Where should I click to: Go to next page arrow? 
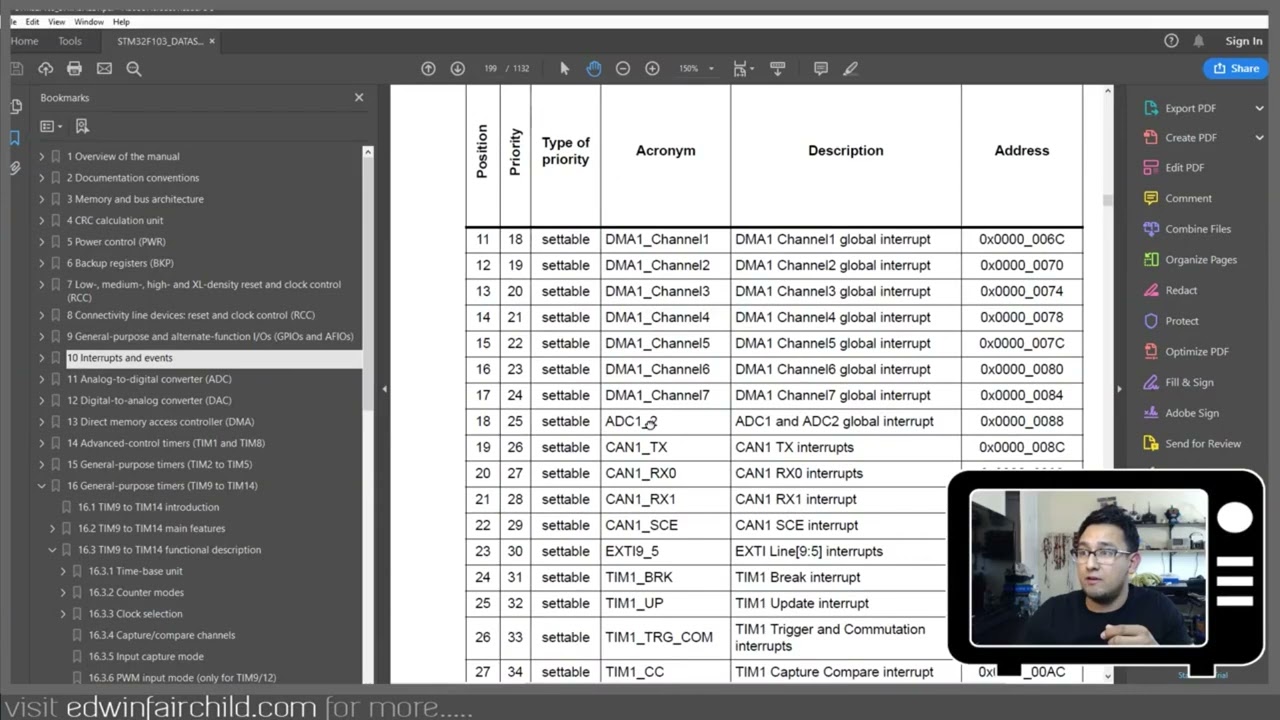coord(457,68)
